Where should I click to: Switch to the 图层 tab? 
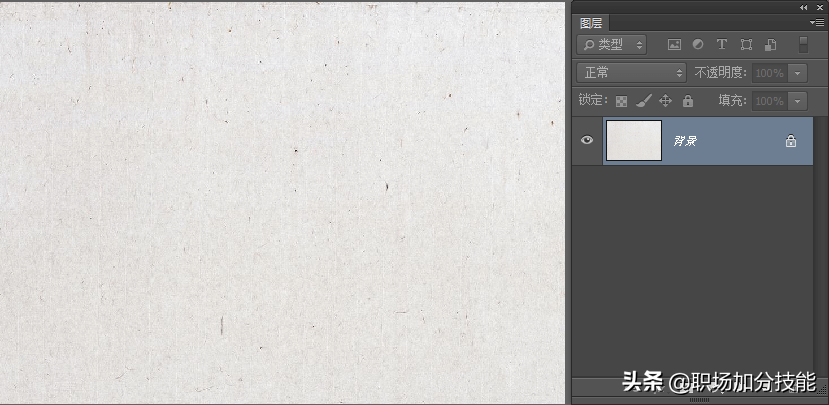pos(591,23)
